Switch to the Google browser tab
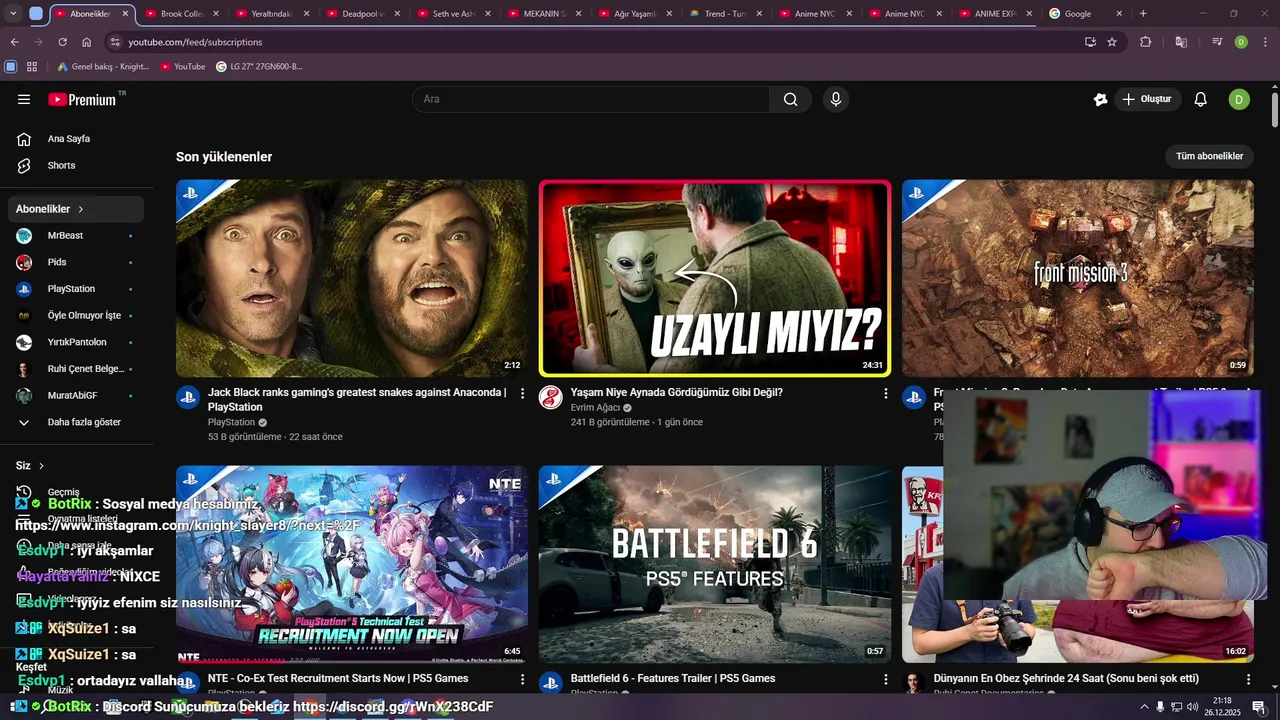1280x720 pixels. [x=1085, y=14]
